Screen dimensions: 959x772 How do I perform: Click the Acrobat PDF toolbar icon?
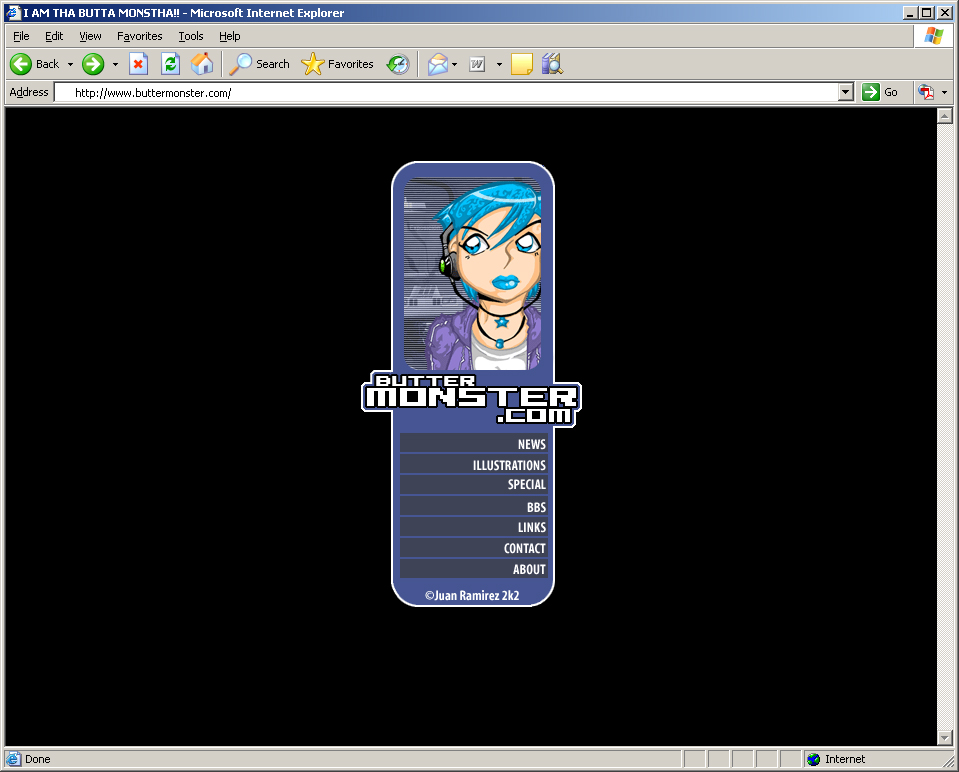click(926, 92)
